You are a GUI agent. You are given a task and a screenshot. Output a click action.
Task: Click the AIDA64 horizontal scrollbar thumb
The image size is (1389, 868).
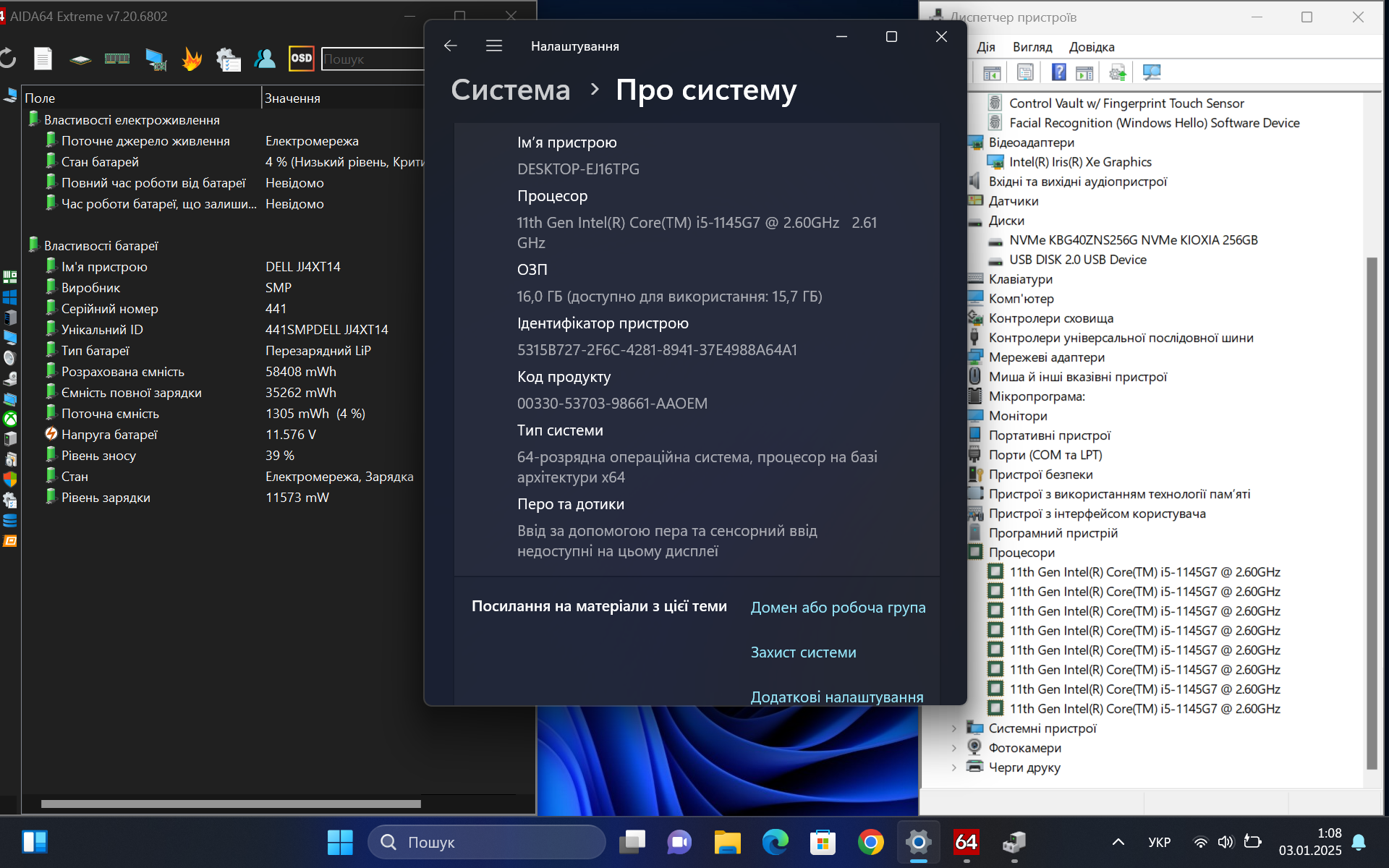(x=231, y=804)
